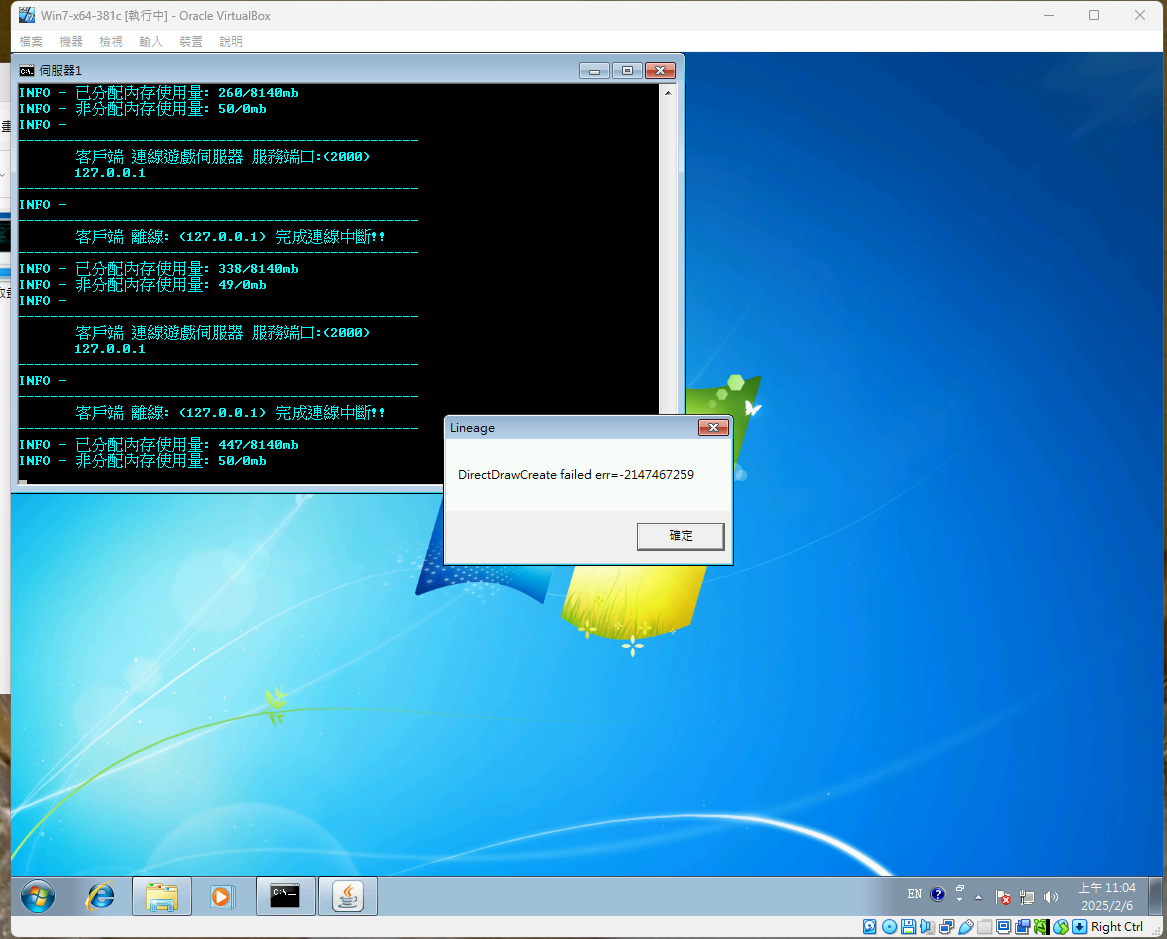1167x939 pixels.
Task: Show hidden tray icons arrow
Action: coord(978,897)
